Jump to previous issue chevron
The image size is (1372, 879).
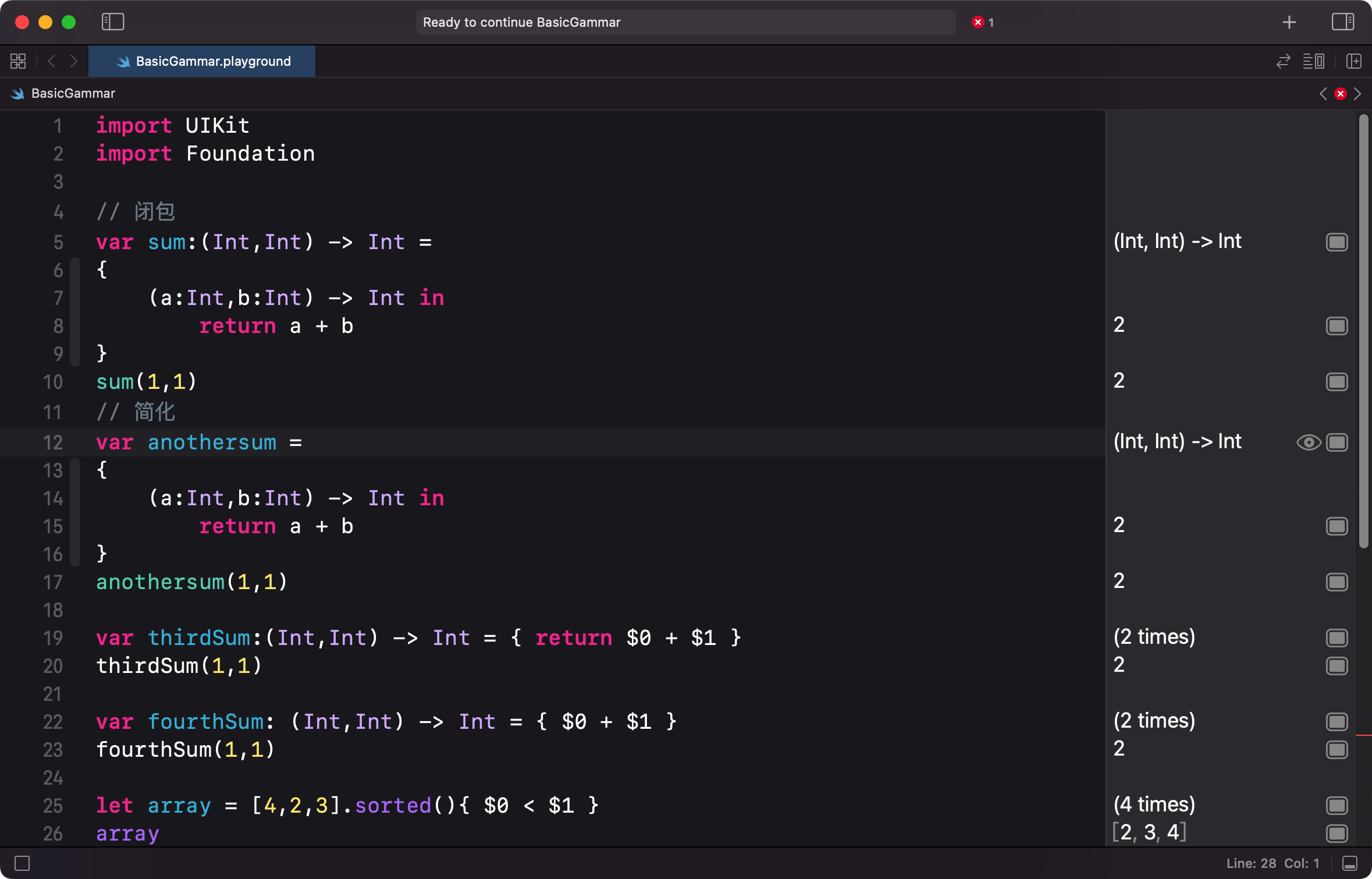[x=1323, y=94]
